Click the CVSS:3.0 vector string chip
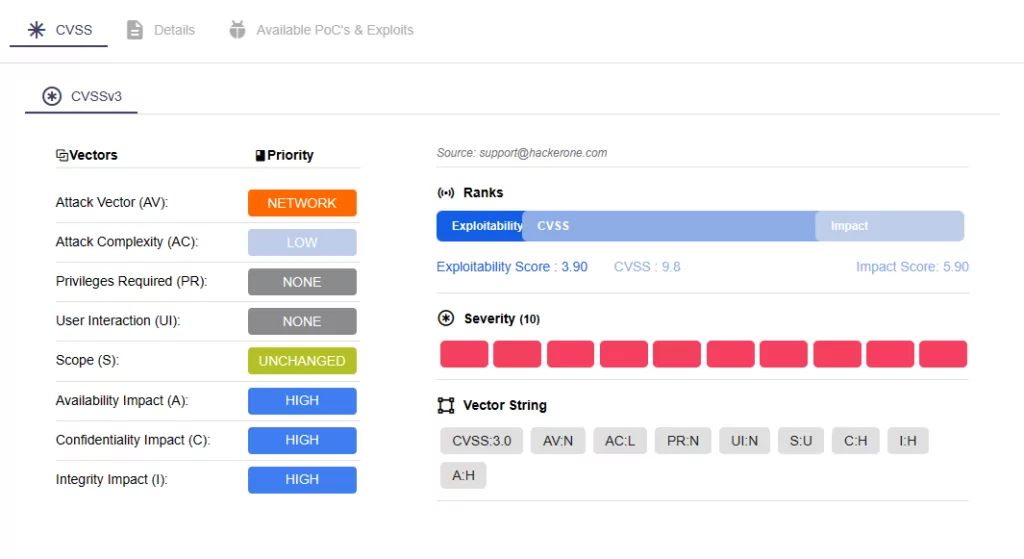 (481, 441)
